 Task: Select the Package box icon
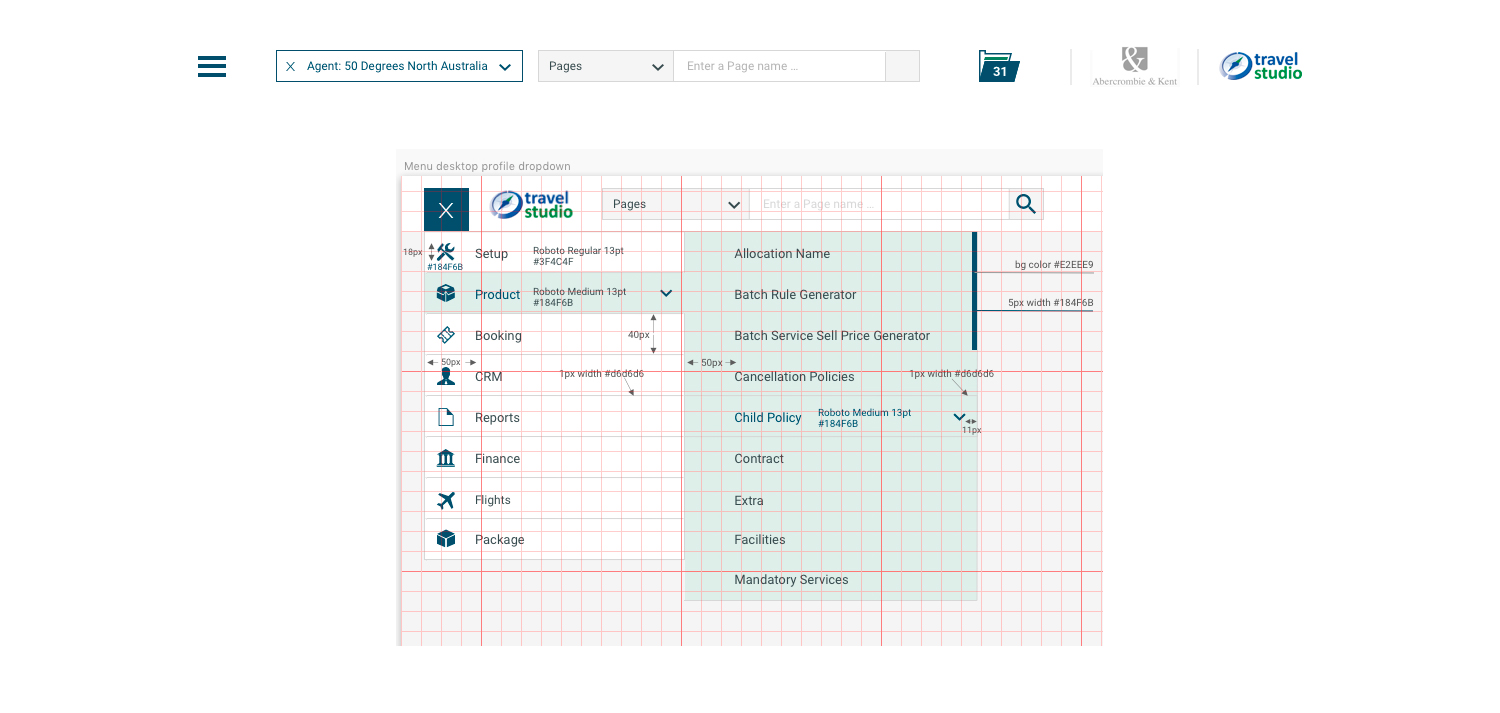446,539
